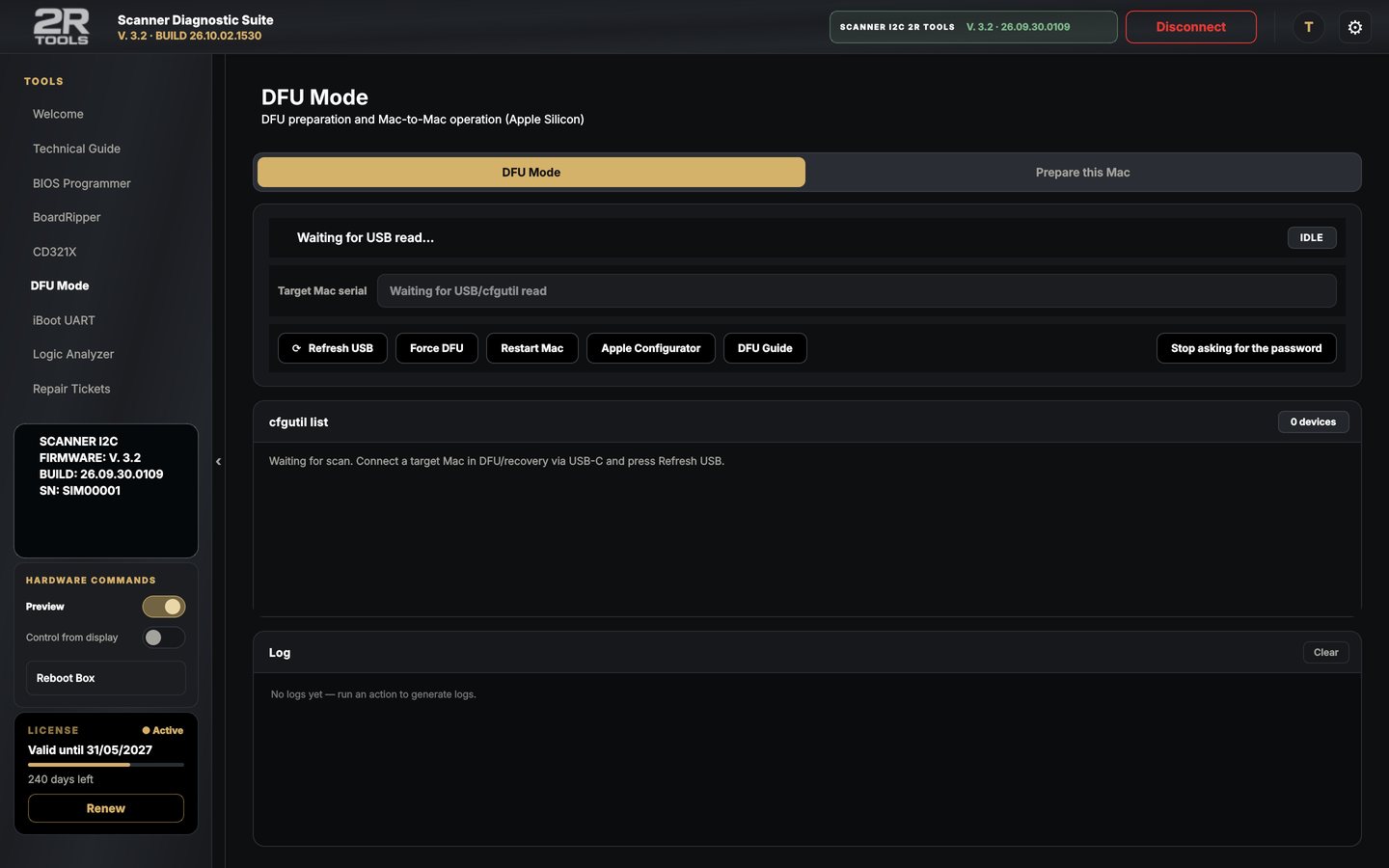This screenshot has width=1389, height=868.
Task: Click the Active license status indicator
Action: pos(163,730)
